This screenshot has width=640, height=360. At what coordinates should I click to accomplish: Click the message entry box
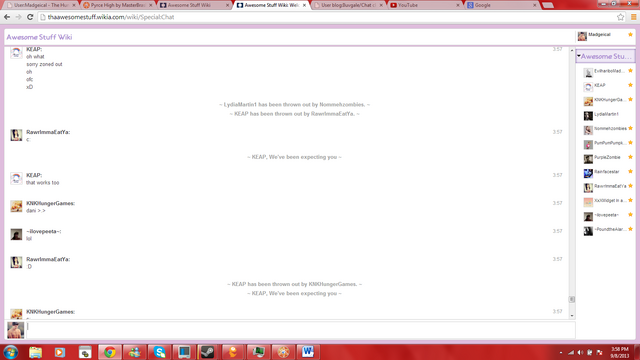300,330
